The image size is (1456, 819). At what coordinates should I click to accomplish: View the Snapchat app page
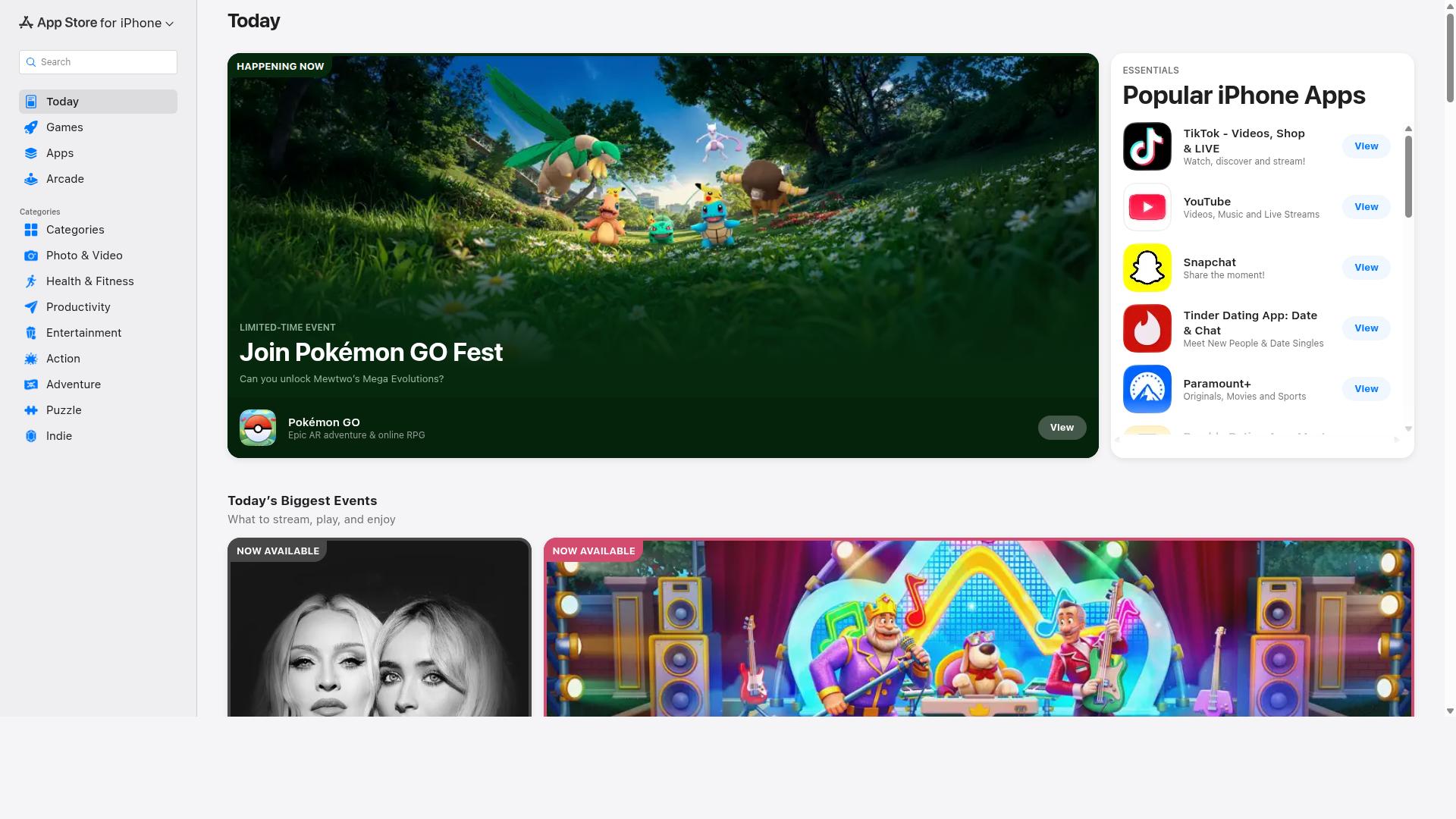point(1366,268)
